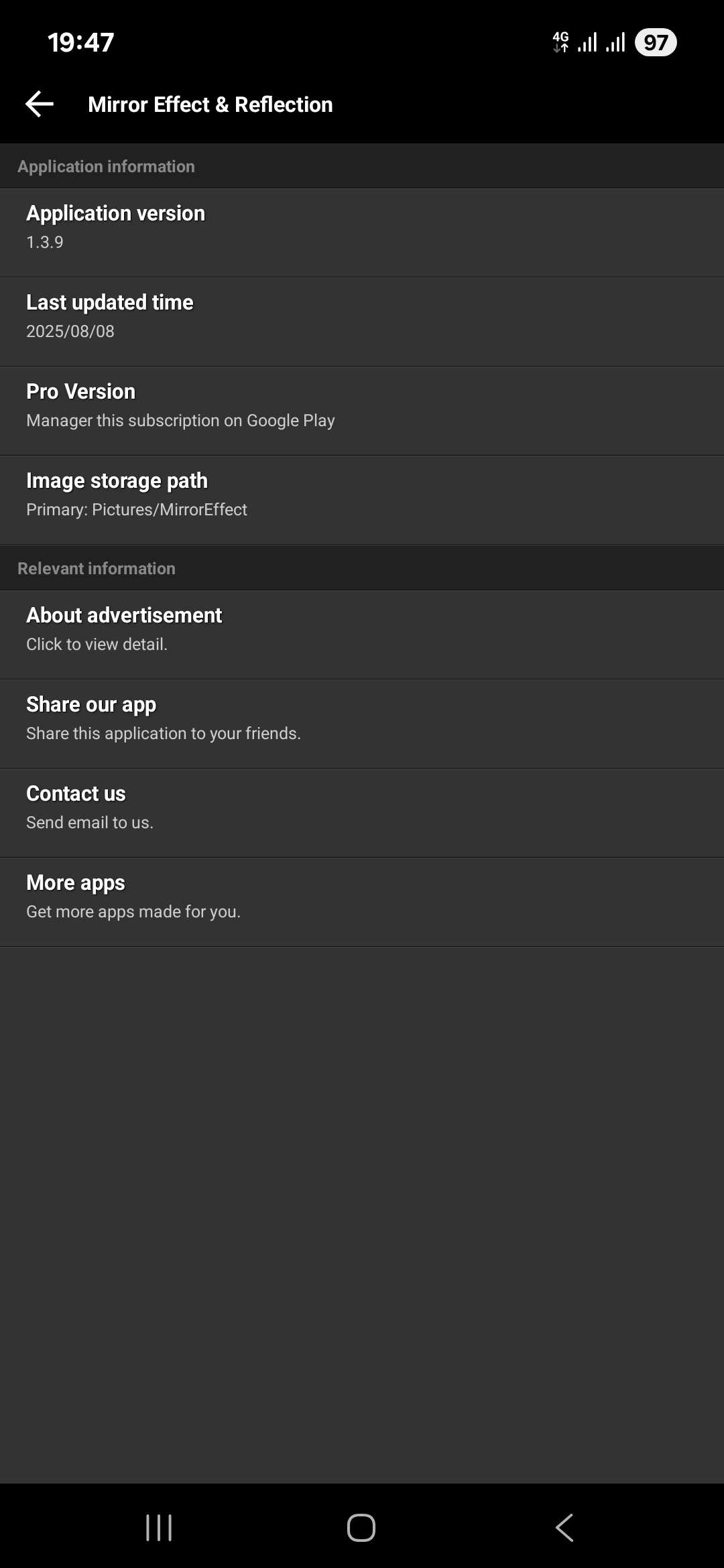
Task: Open Application version entry
Action: [x=362, y=233]
